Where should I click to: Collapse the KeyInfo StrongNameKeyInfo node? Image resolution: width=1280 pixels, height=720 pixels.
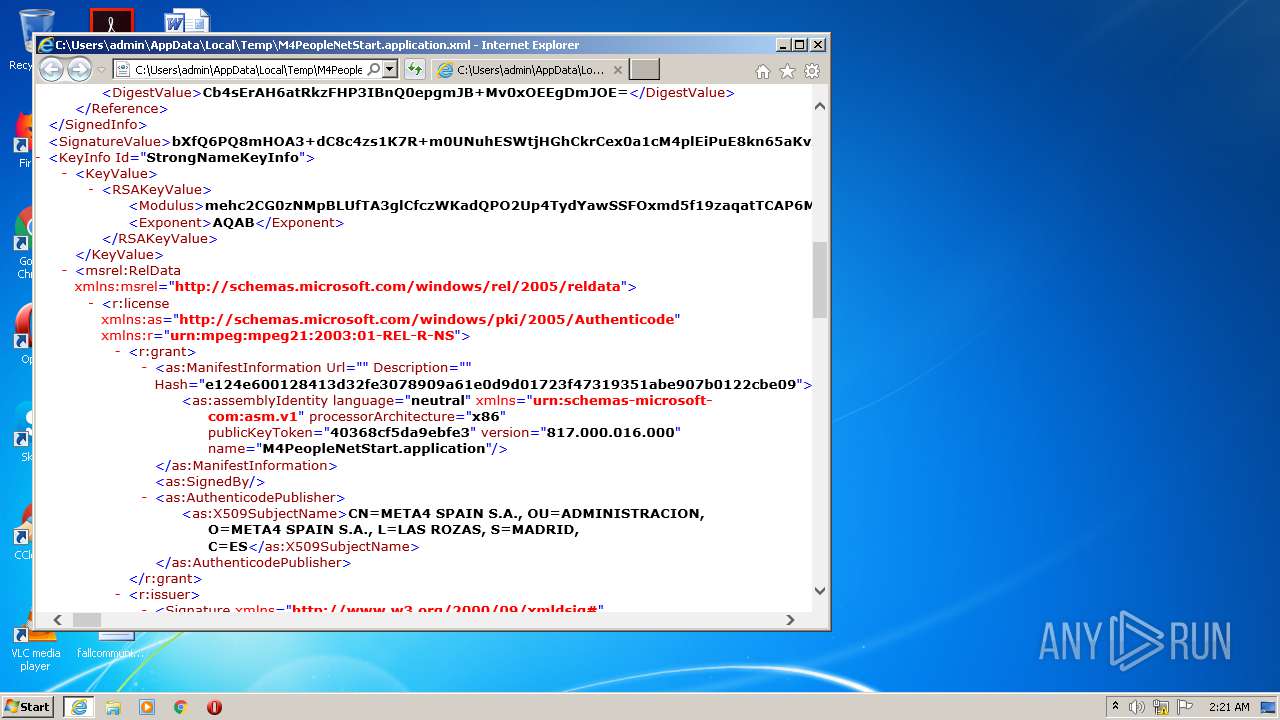pos(38,157)
